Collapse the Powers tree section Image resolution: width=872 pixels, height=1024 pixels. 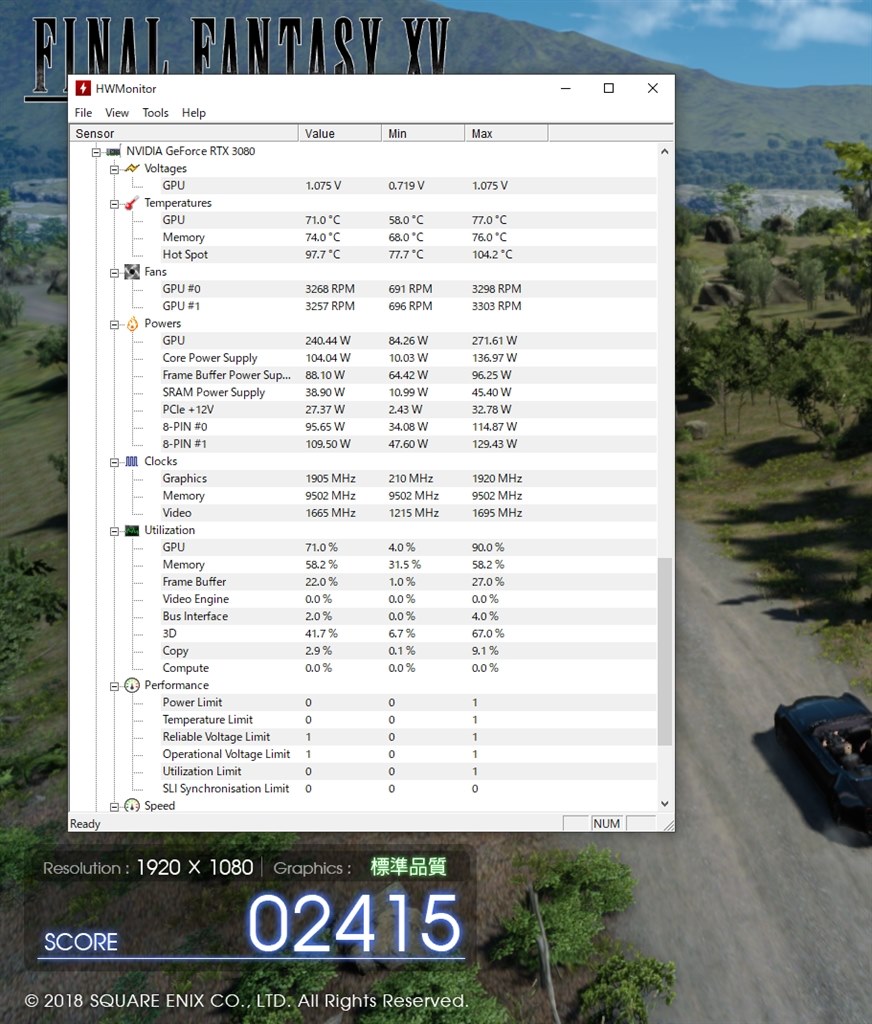pyautogui.click(x=114, y=325)
